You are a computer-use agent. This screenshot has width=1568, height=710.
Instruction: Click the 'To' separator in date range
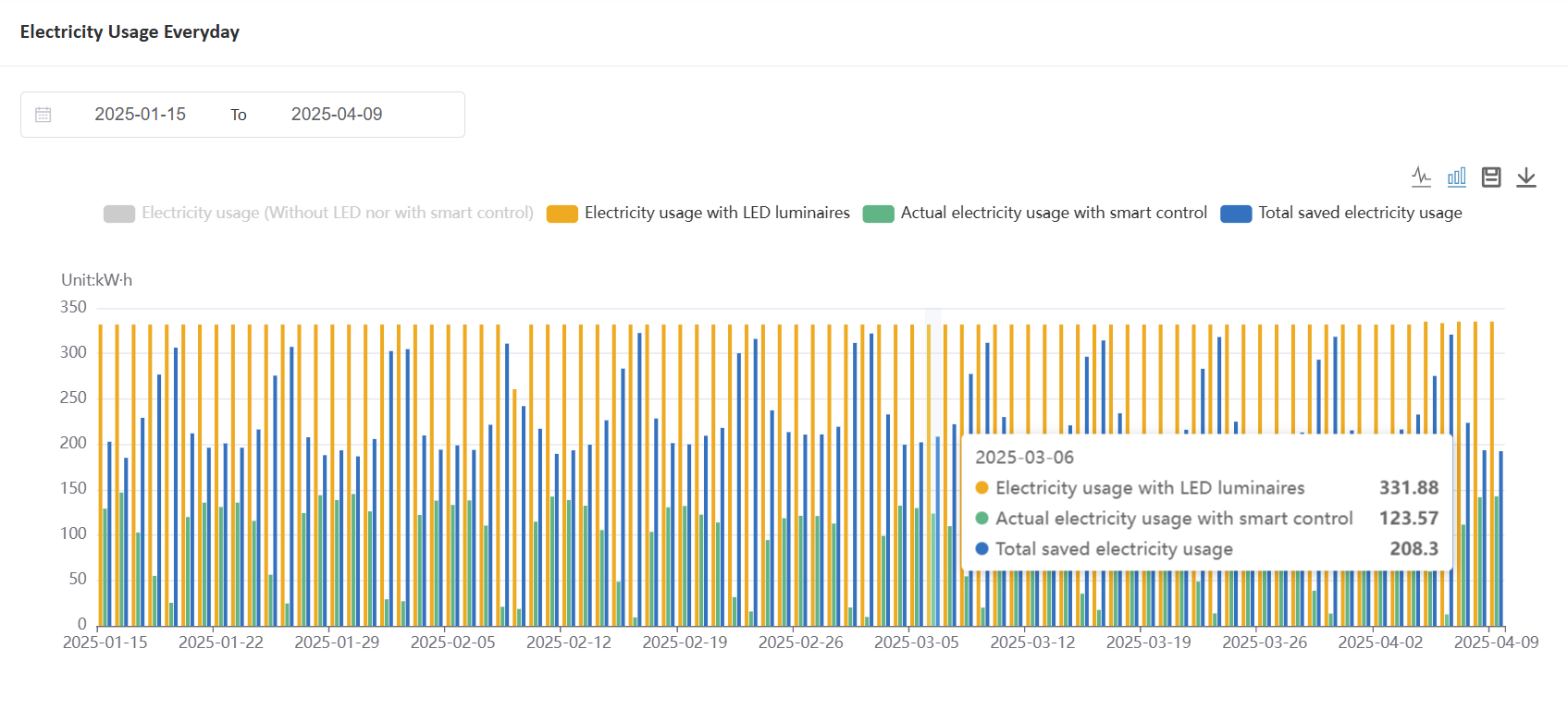pos(239,115)
